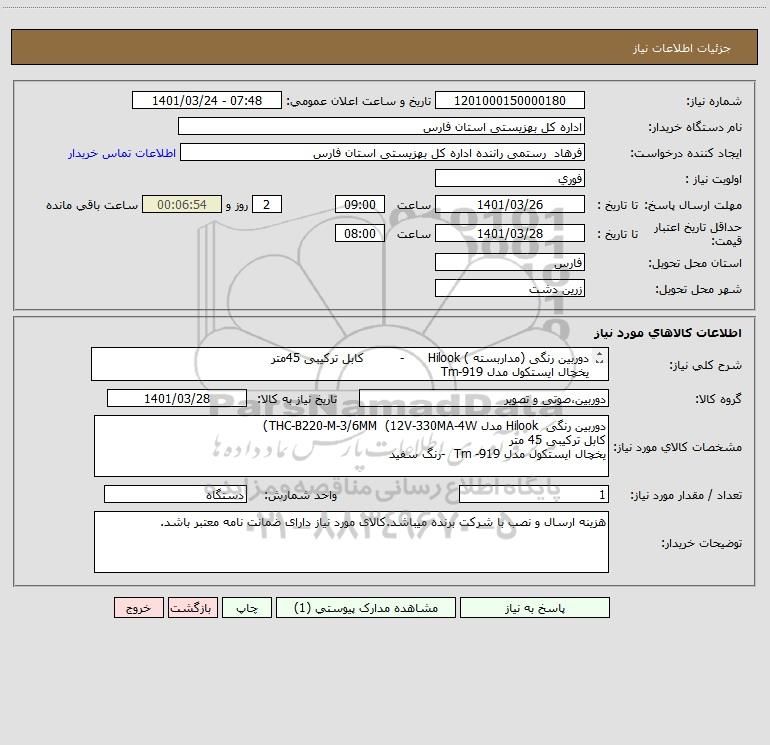This screenshot has height=745, width=770.
Task: Click the response deadline date 1401/03/26
Action: (x=510, y=204)
